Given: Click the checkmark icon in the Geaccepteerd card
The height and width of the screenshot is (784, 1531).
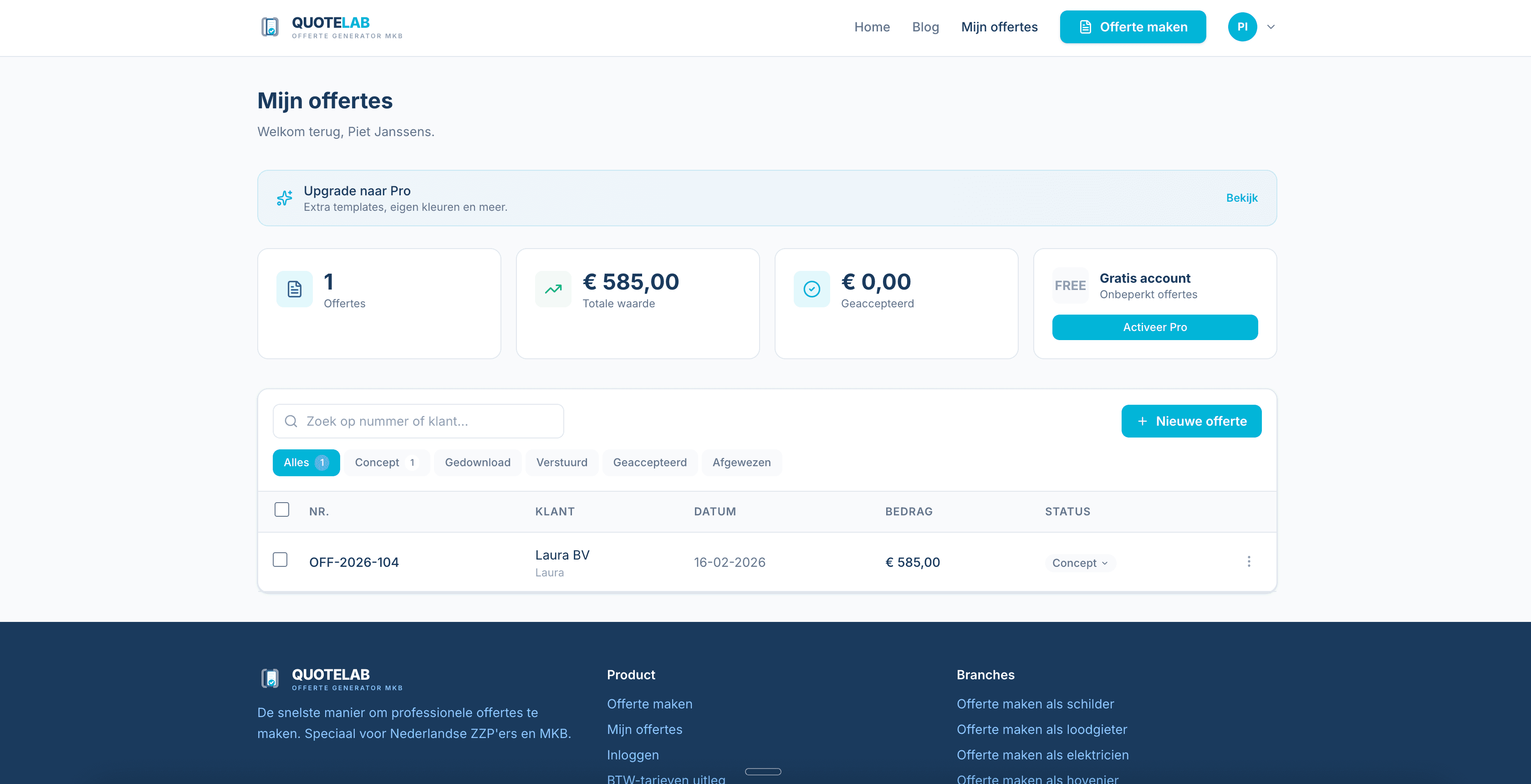Looking at the screenshot, I should point(811,289).
